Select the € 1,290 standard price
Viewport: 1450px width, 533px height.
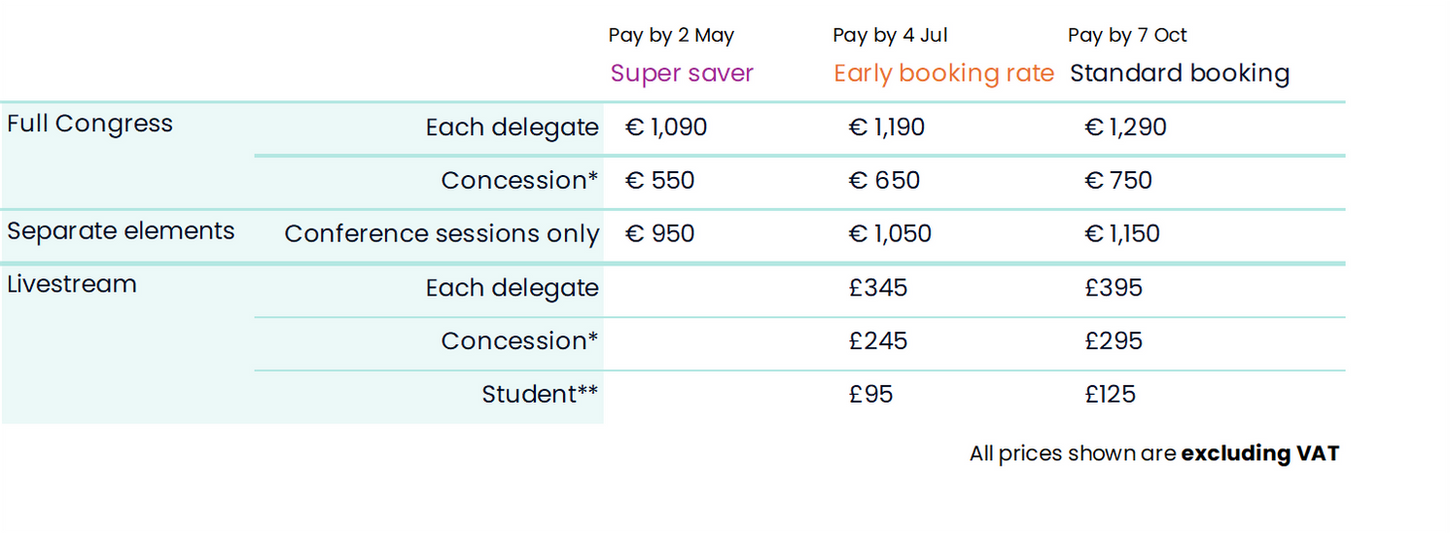pos(1125,127)
